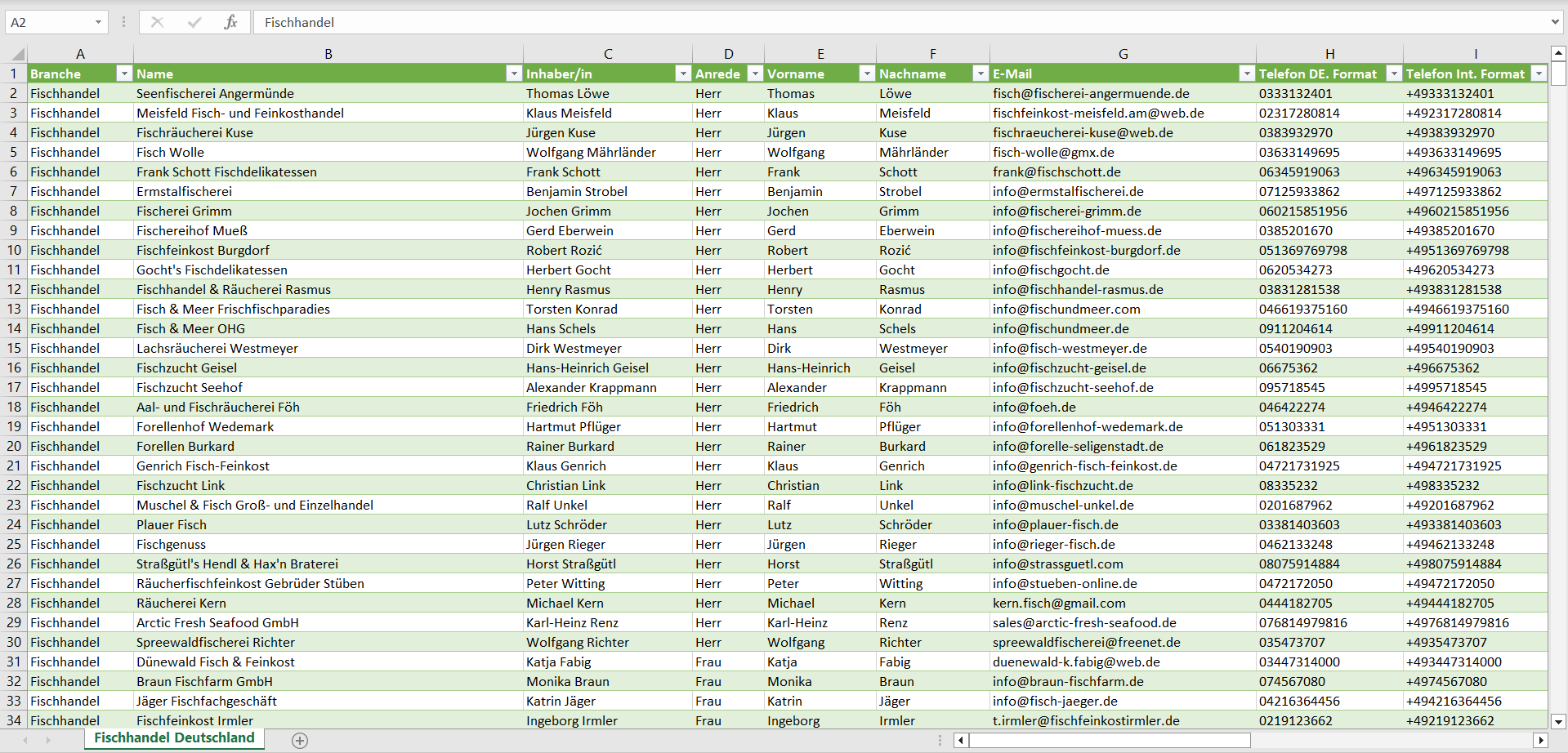The image size is (1568, 753).
Task: Open the E-Mail filter dropdown
Action: click(x=1247, y=74)
